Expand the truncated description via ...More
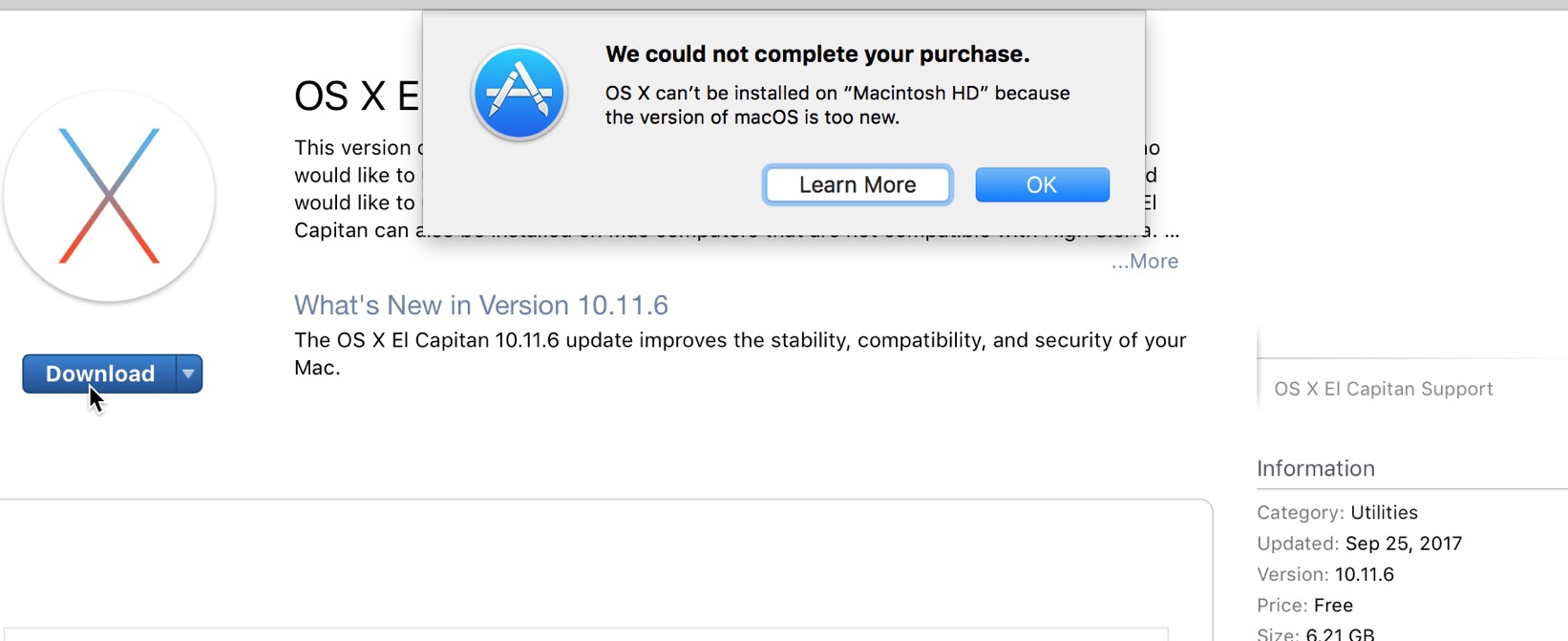 pyautogui.click(x=1144, y=261)
